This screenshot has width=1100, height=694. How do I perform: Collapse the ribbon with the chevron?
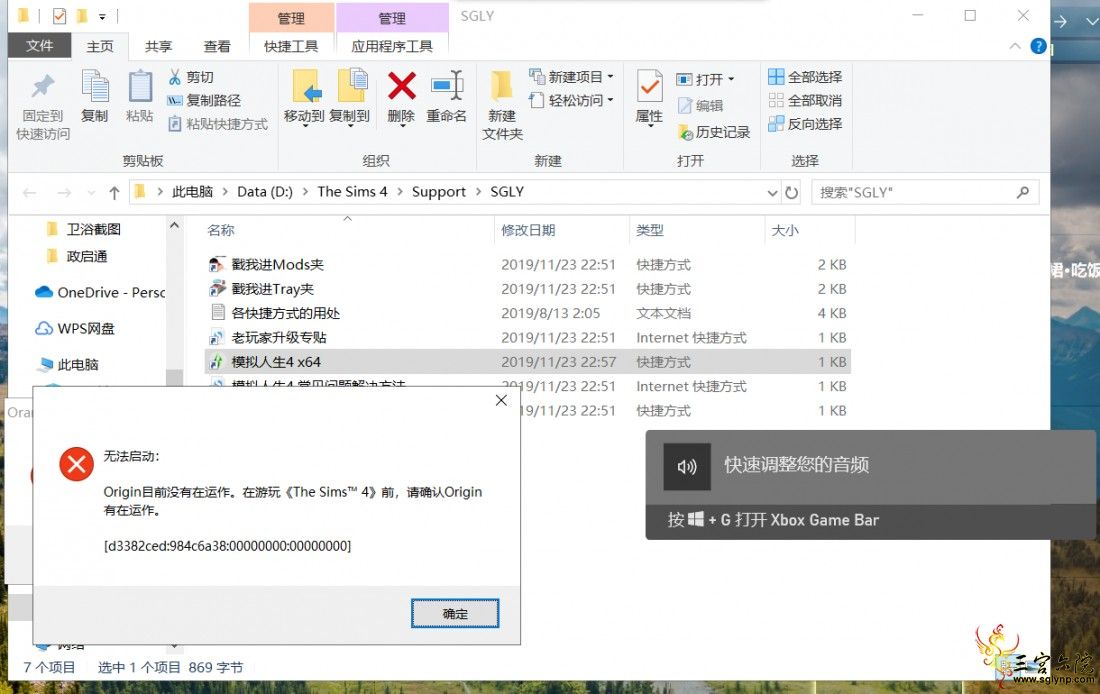(1014, 46)
